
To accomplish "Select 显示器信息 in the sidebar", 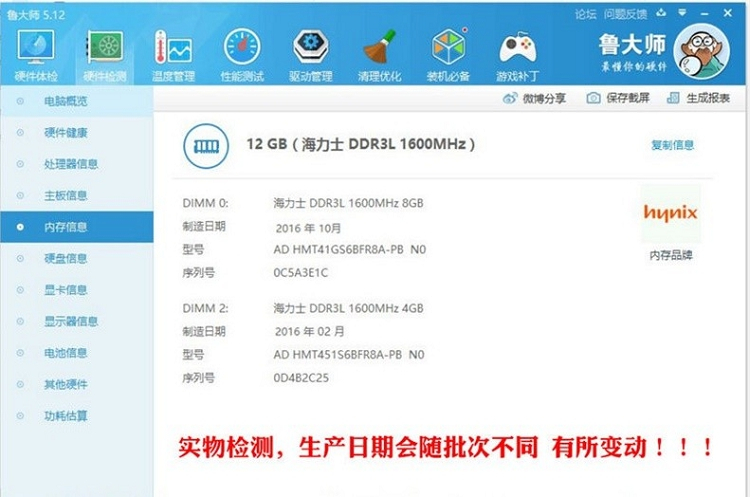I will 77,321.
